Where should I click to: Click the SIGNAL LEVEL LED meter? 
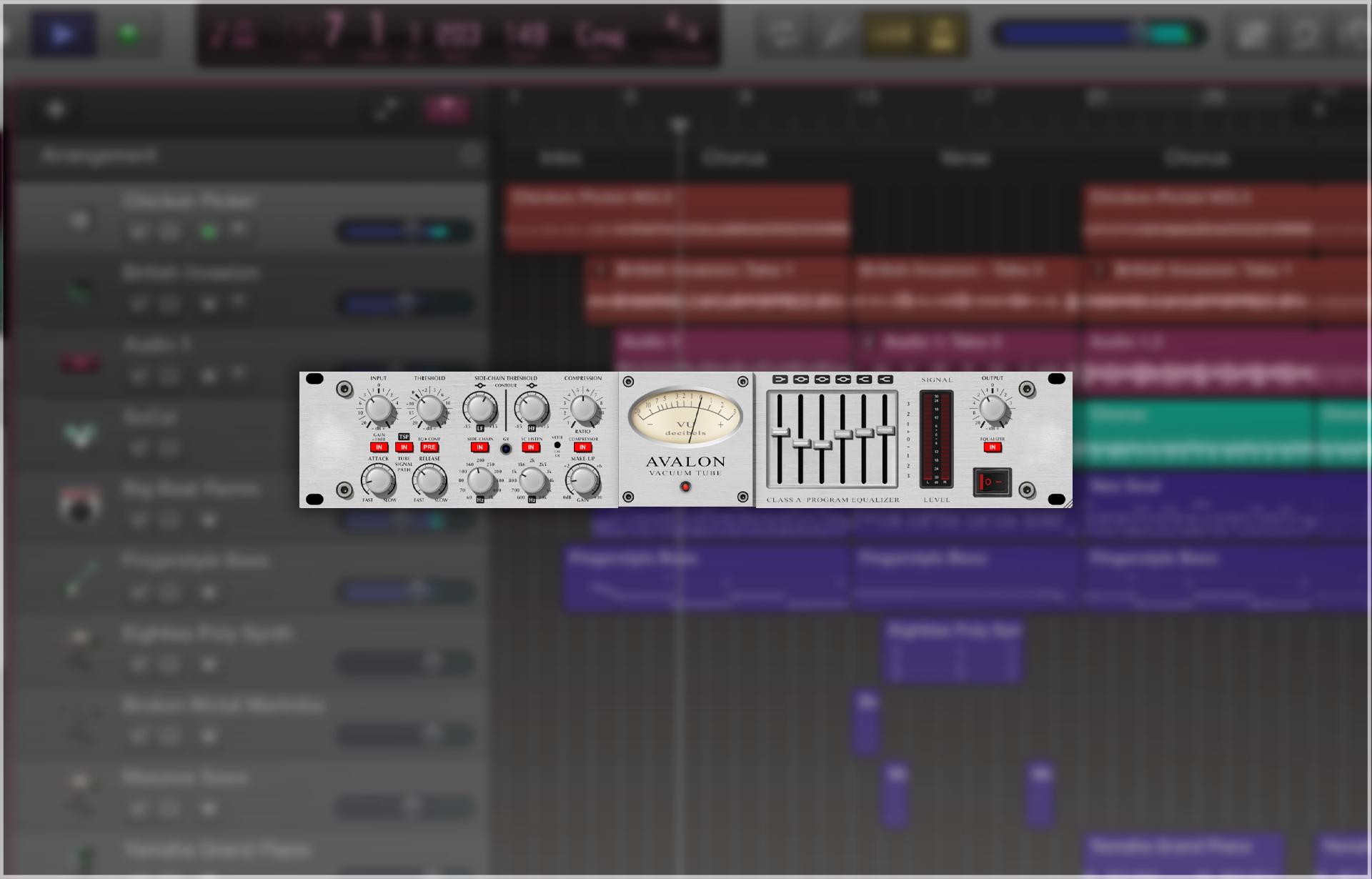pyautogui.click(x=936, y=439)
